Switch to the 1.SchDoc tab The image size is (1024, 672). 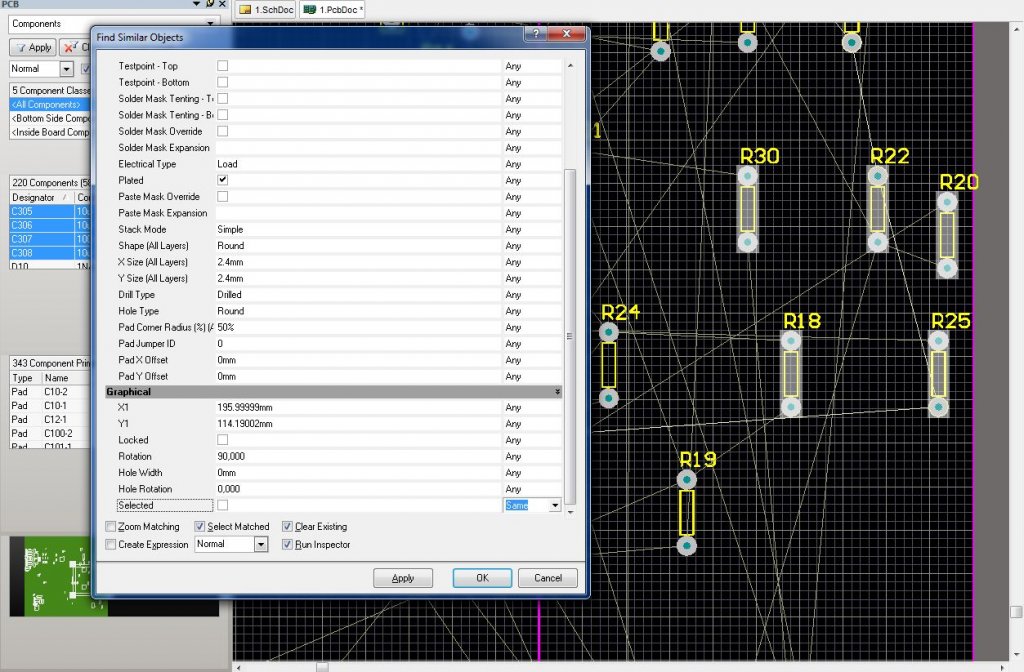tap(266, 10)
